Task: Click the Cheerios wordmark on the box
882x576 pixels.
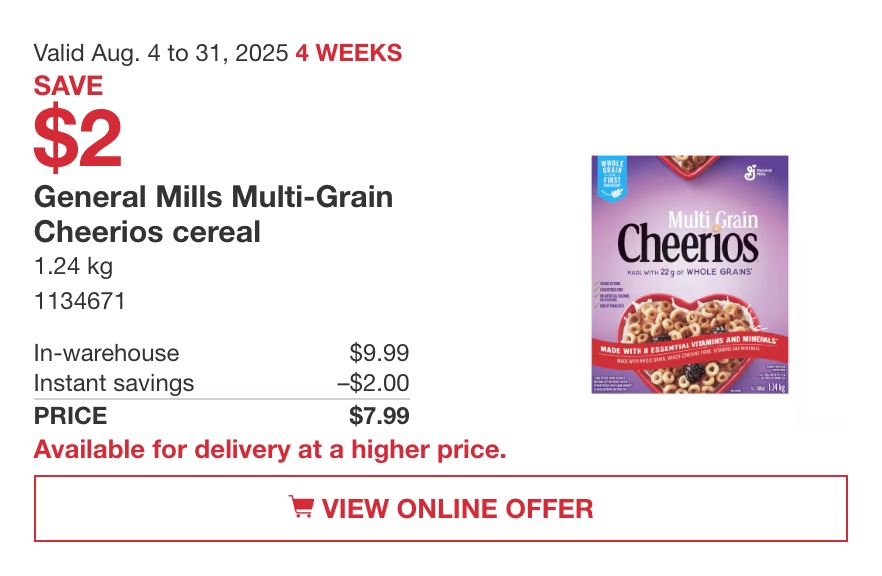Action: pyautogui.click(x=687, y=244)
